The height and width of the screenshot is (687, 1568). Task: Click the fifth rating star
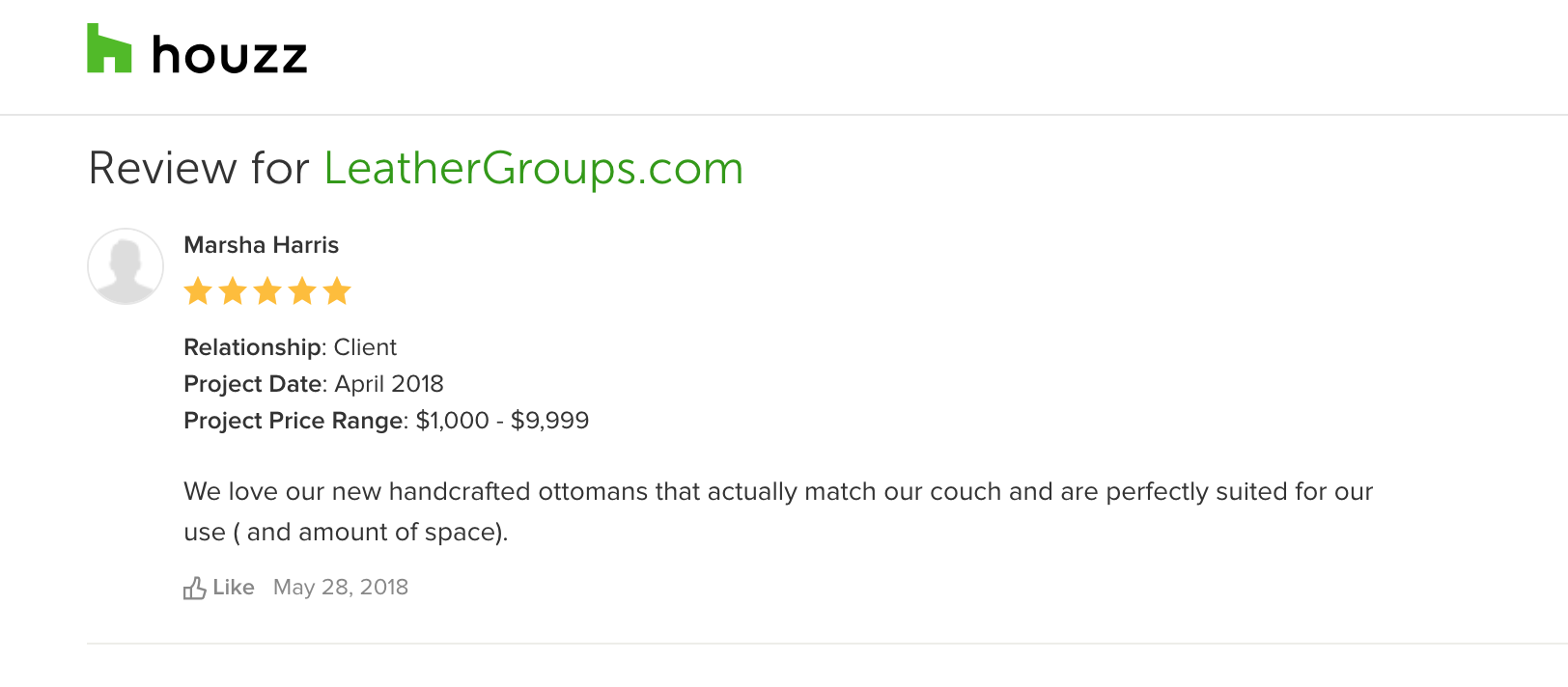[337, 290]
